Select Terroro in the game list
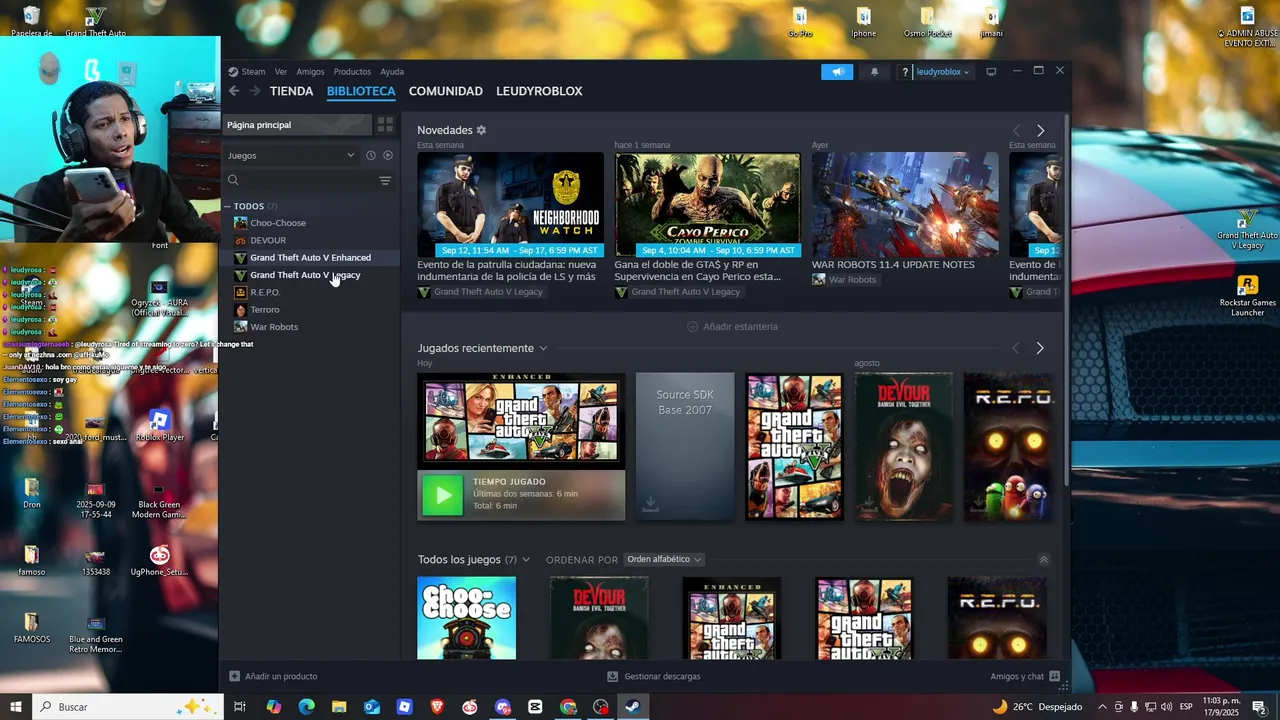This screenshot has width=1280, height=720. (265, 310)
